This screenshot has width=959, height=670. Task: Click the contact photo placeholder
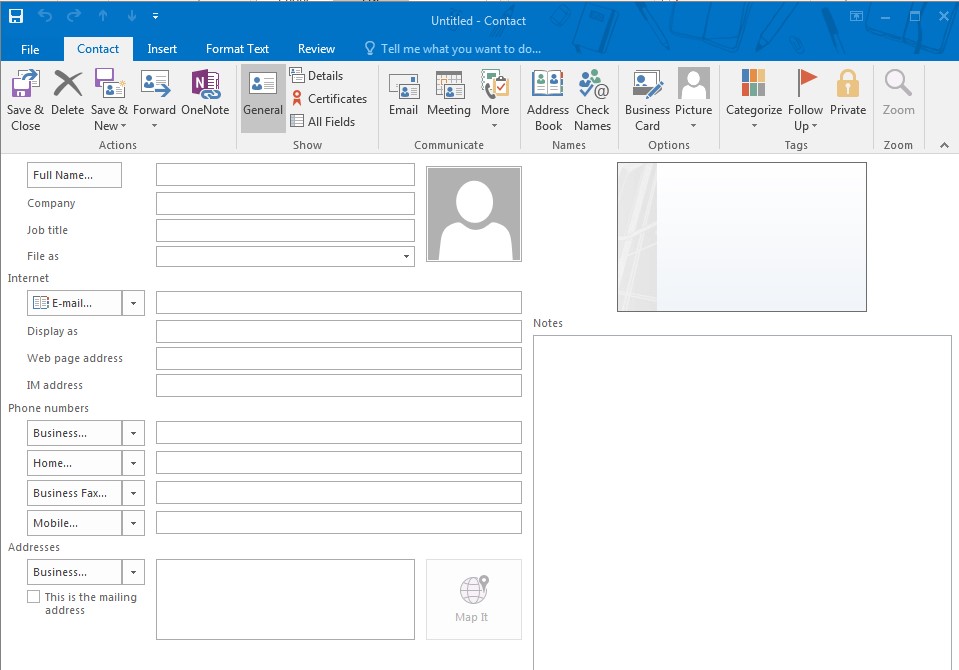pos(474,214)
